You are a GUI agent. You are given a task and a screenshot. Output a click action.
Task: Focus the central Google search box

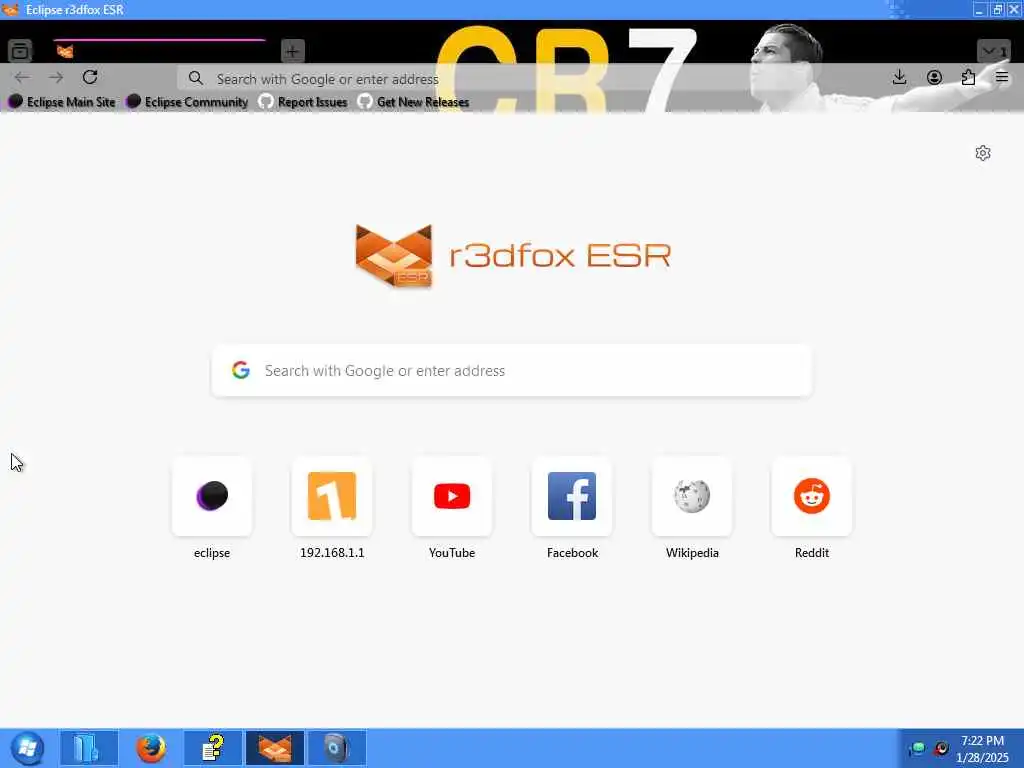pyautogui.click(x=512, y=370)
